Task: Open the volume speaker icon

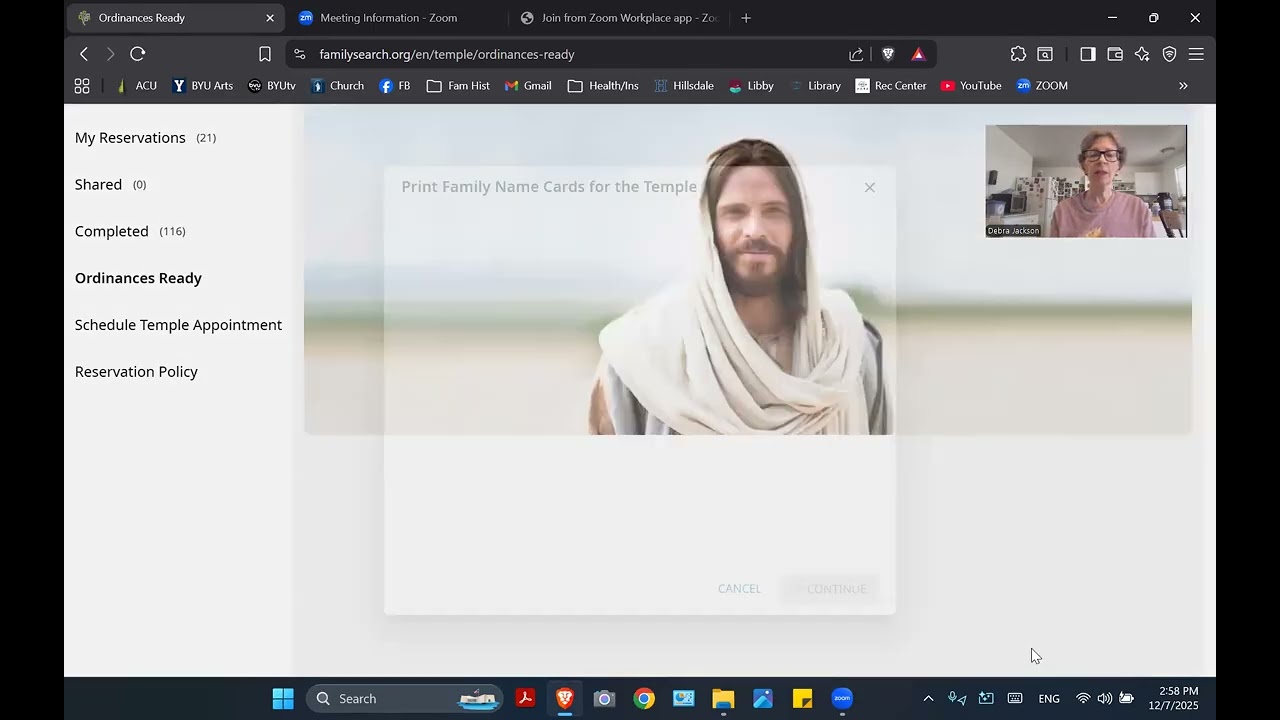Action: (1104, 699)
